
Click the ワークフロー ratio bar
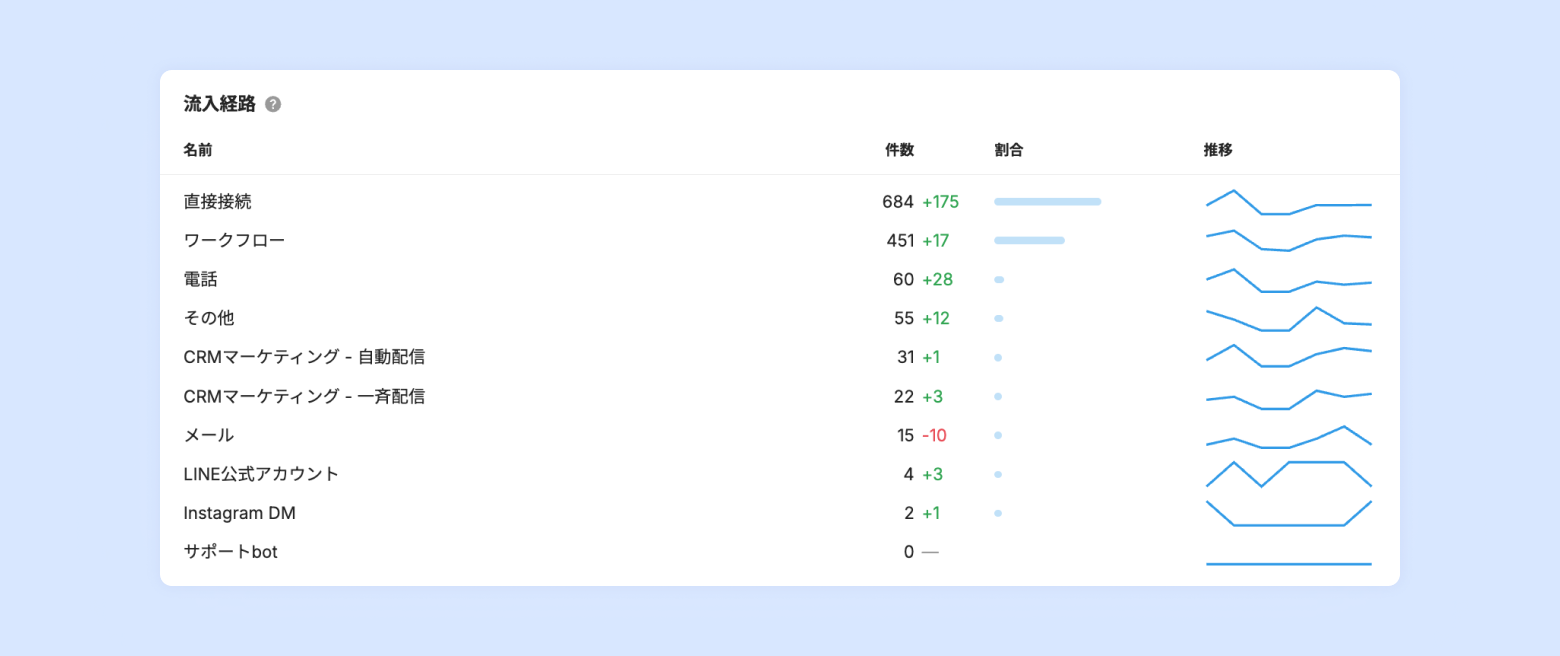tap(1029, 240)
